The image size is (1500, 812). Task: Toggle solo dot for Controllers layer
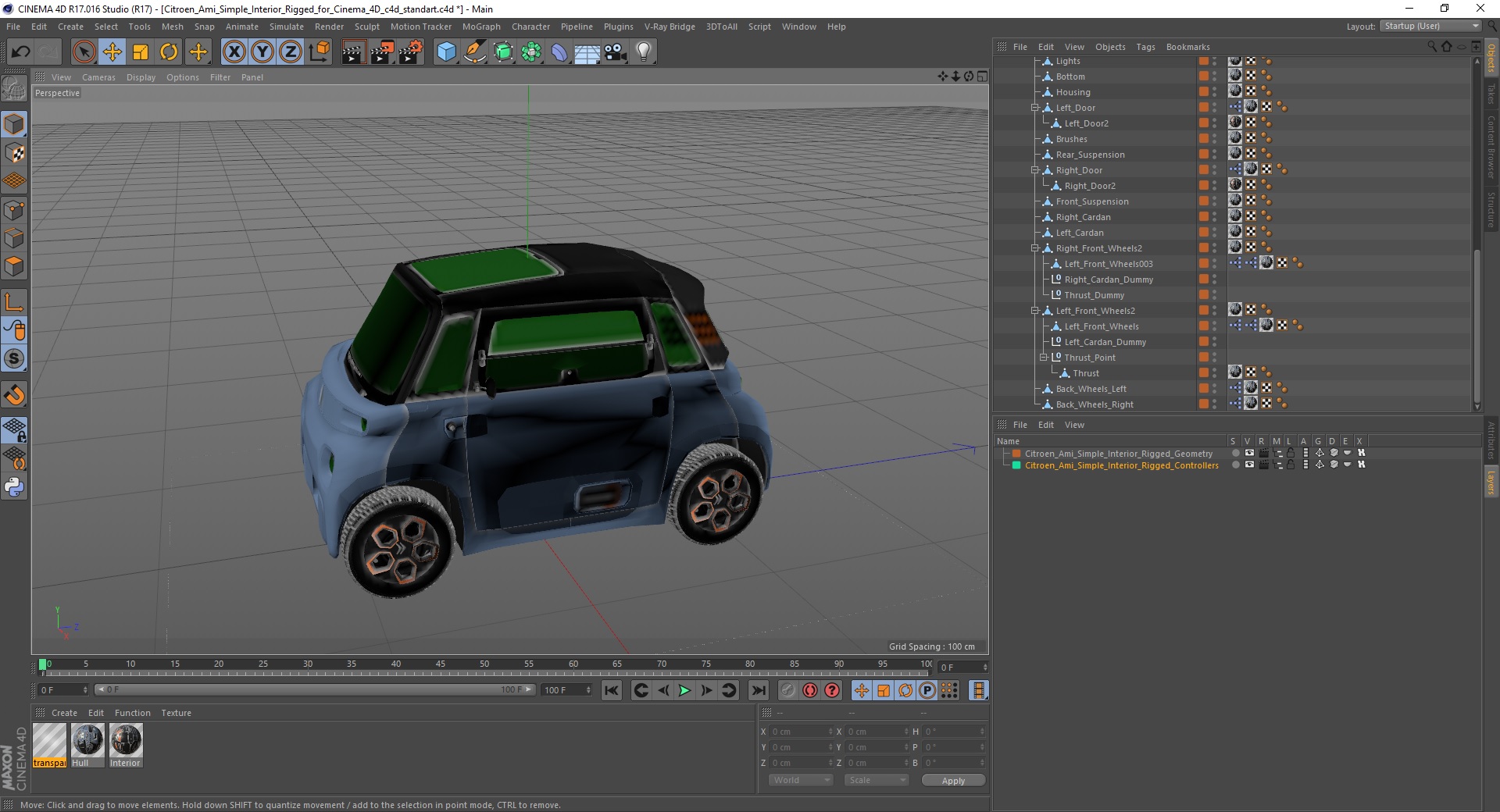[1234, 465]
